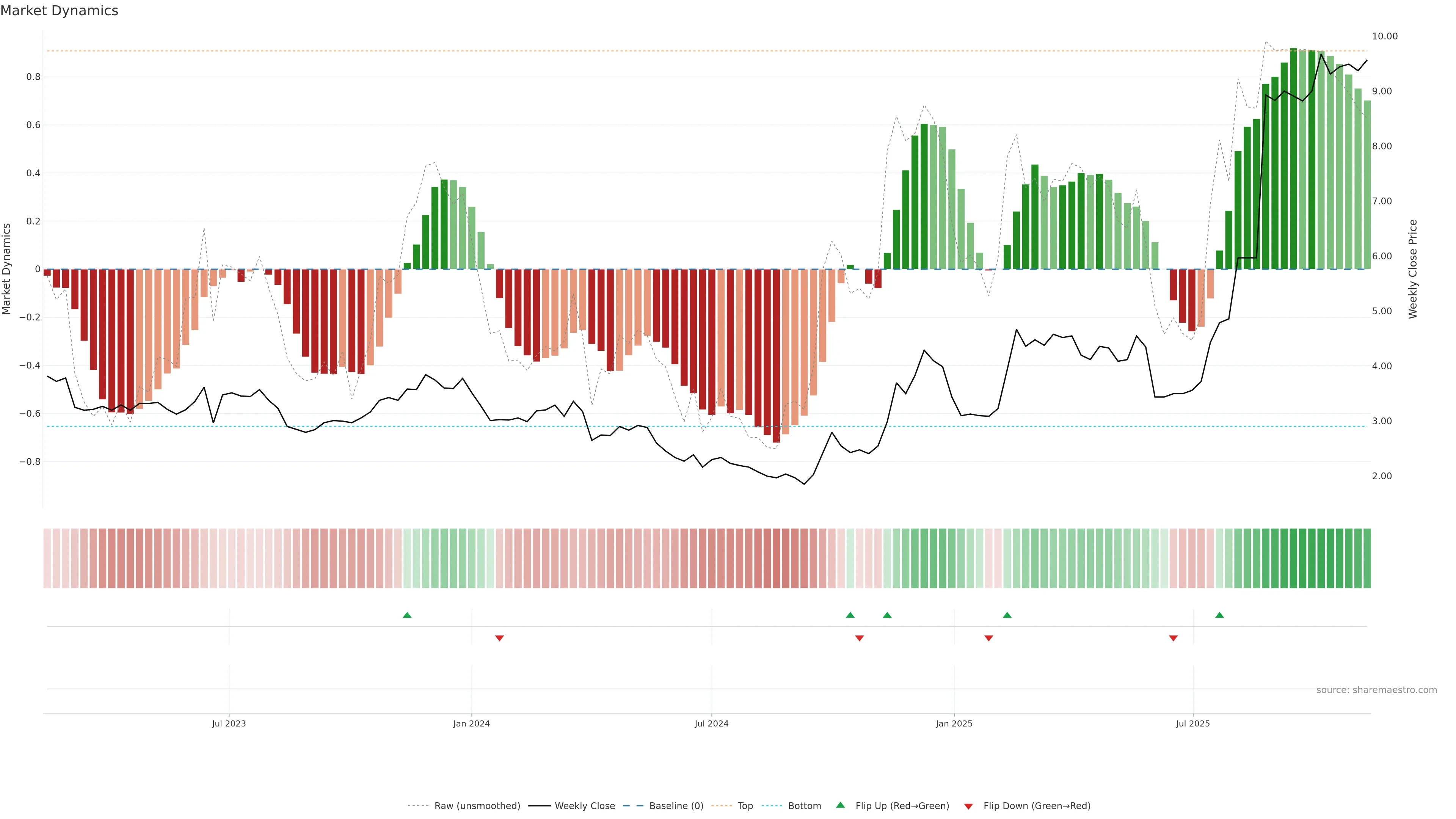Toggle the Baseline (0) legend entry
The image size is (1456, 819).
point(676,806)
